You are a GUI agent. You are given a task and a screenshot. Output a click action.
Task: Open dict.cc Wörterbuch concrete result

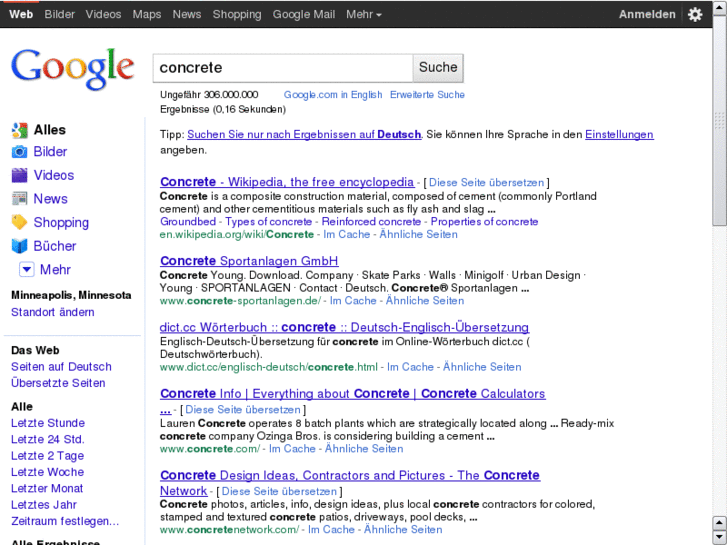(344, 327)
